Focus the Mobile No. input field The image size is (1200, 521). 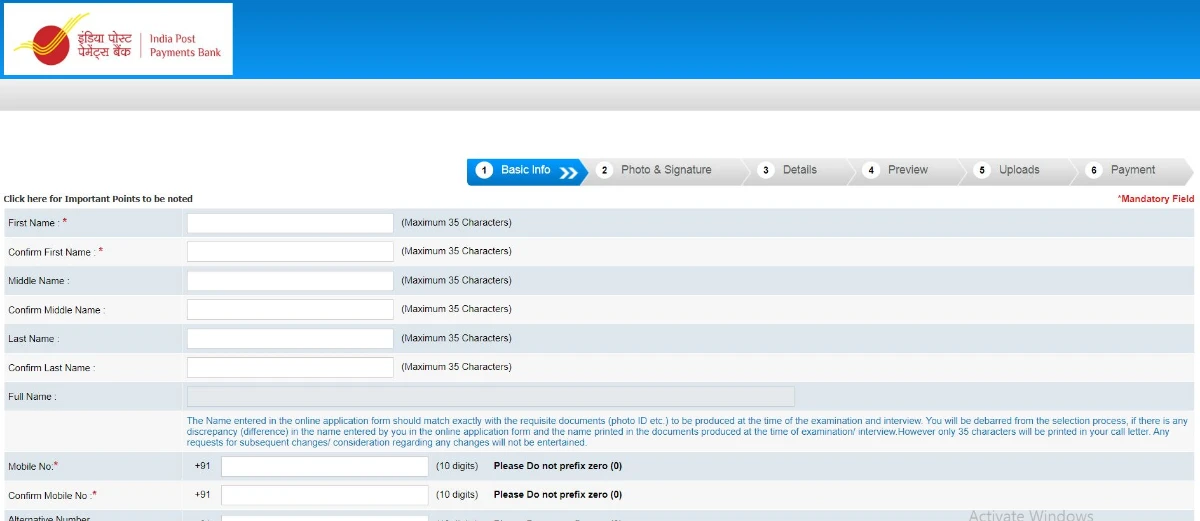pos(325,466)
